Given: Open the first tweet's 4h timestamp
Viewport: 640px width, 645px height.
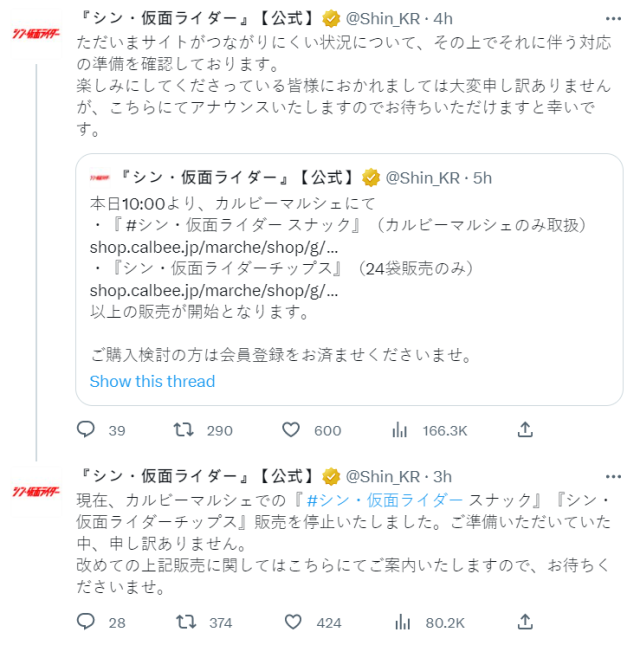Looking at the screenshot, I should [441, 18].
